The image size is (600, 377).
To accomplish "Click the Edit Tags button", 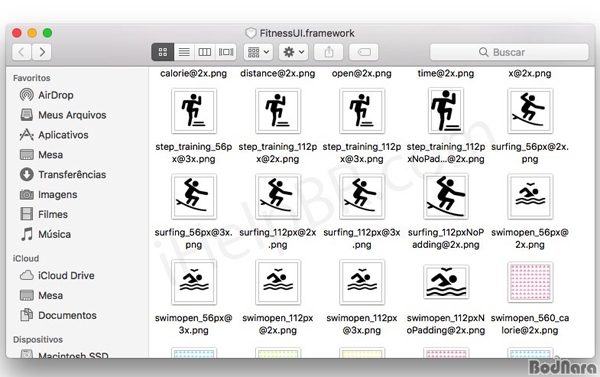I will click(x=364, y=52).
